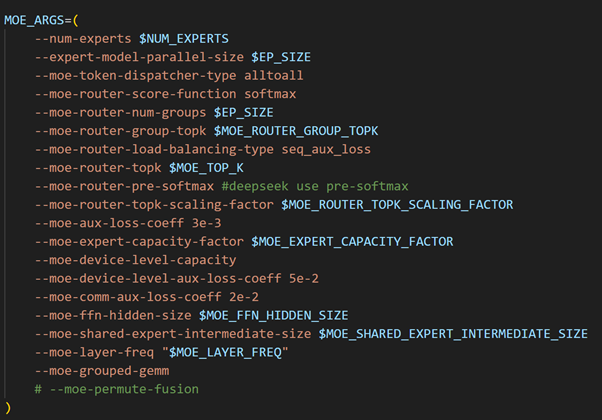Screen dimensions: 602x420
Task: Click the quoted $MOE_LAYER_FREQ string
Action: coord(225,352)
